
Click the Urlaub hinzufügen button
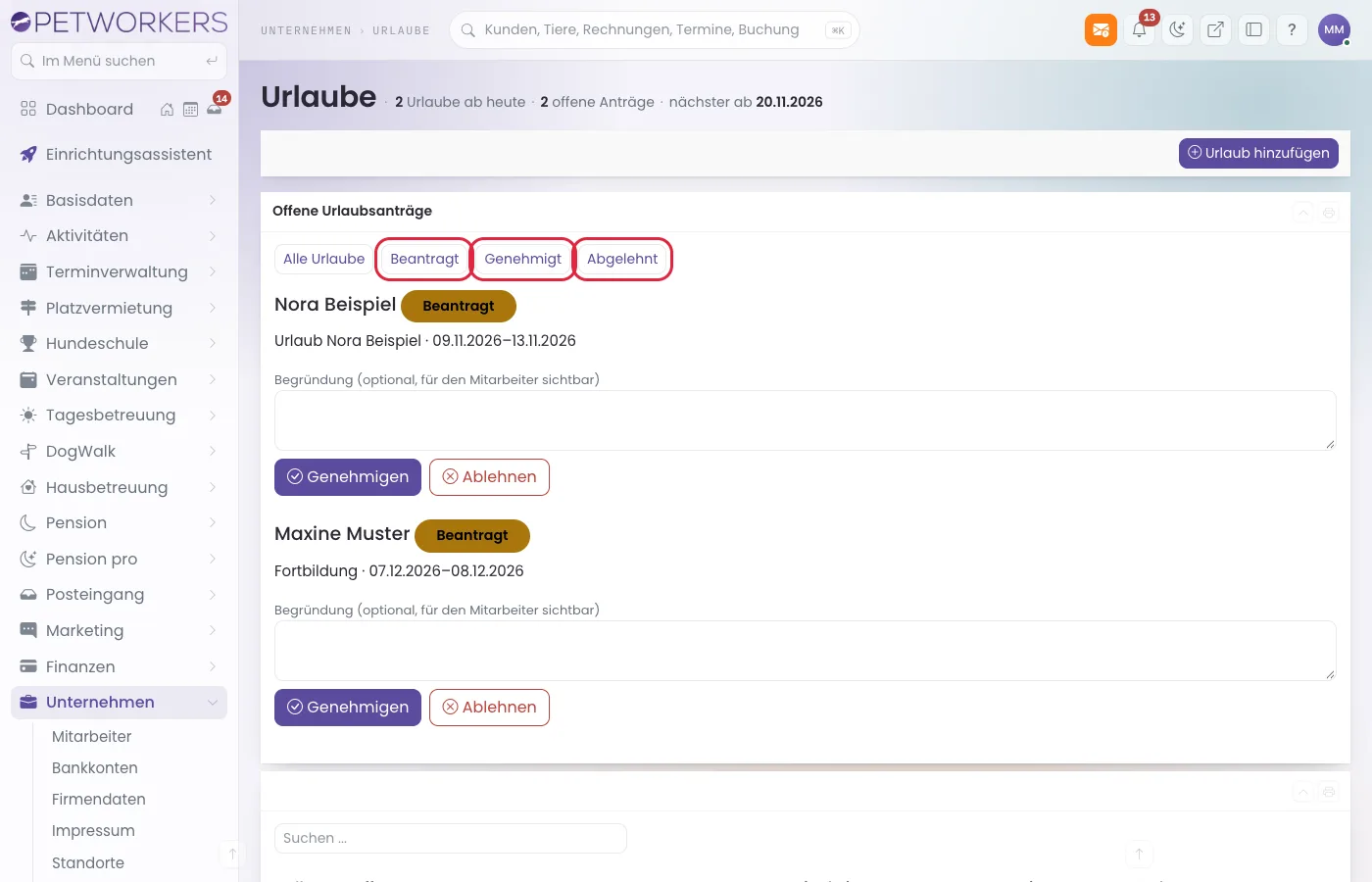point(1258,153)
